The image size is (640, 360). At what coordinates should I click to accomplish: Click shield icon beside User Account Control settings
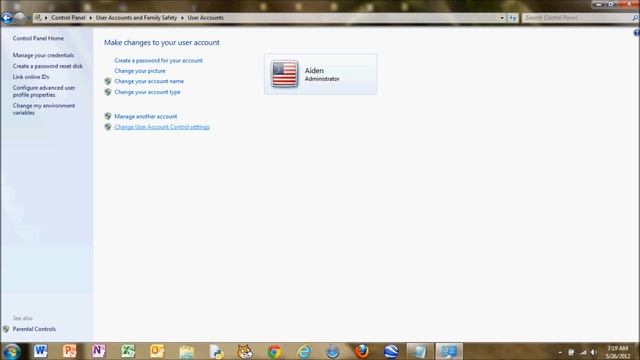[108, 127]
